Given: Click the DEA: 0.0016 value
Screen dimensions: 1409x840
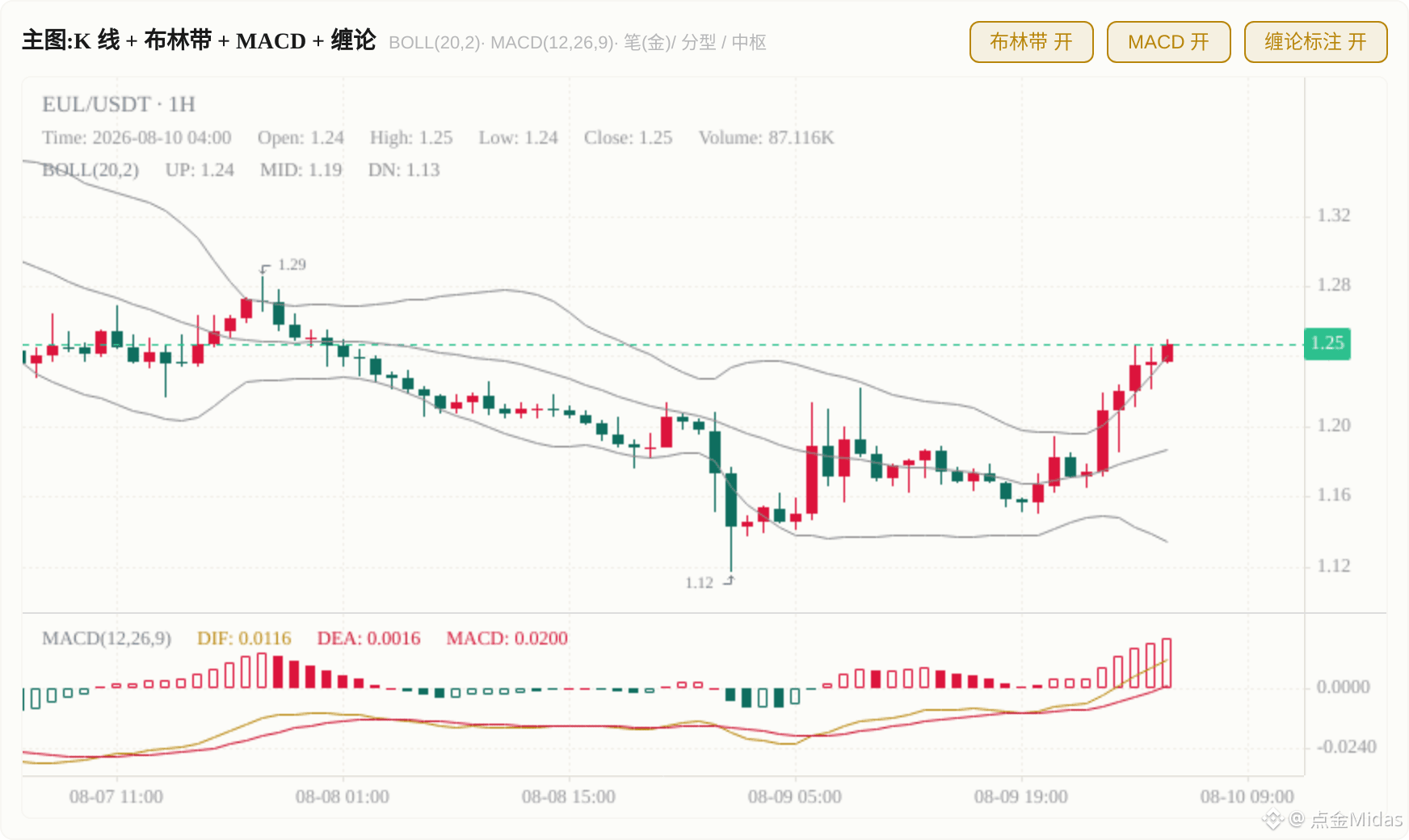Looking at the screenshot, I should pyautogui.click(x=368, y=638).
